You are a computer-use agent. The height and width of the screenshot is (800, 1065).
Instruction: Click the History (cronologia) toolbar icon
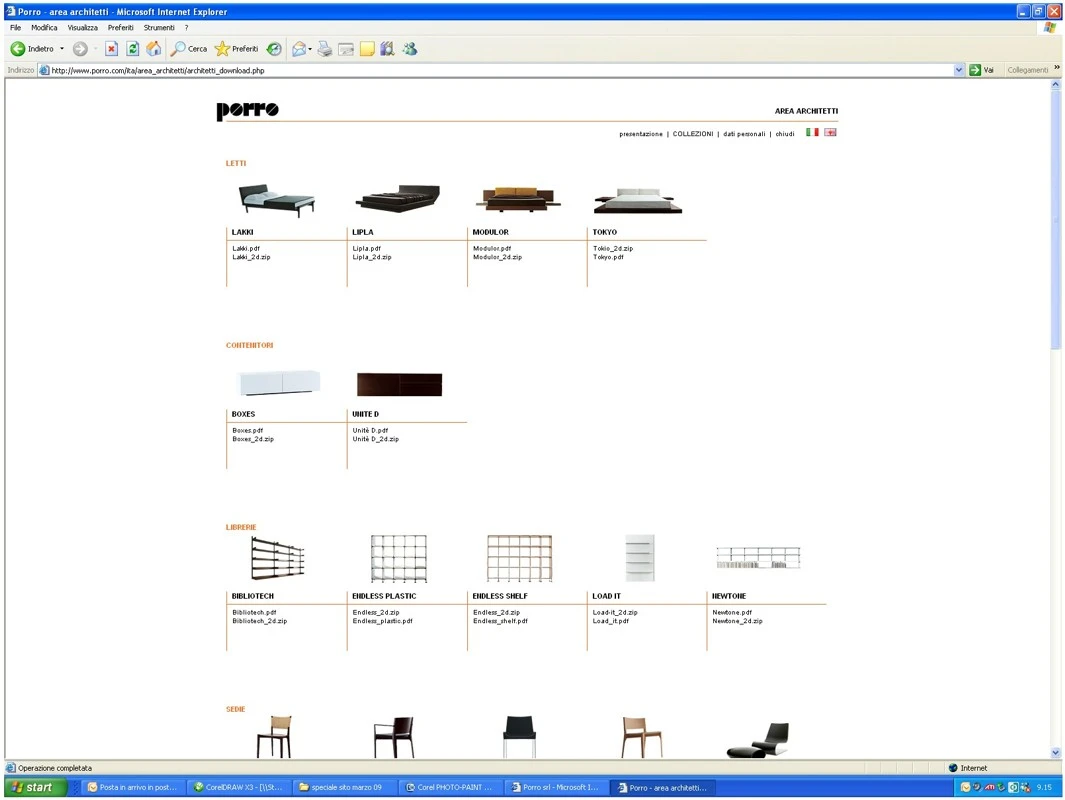pyautogui.click(x=274, y=49)
